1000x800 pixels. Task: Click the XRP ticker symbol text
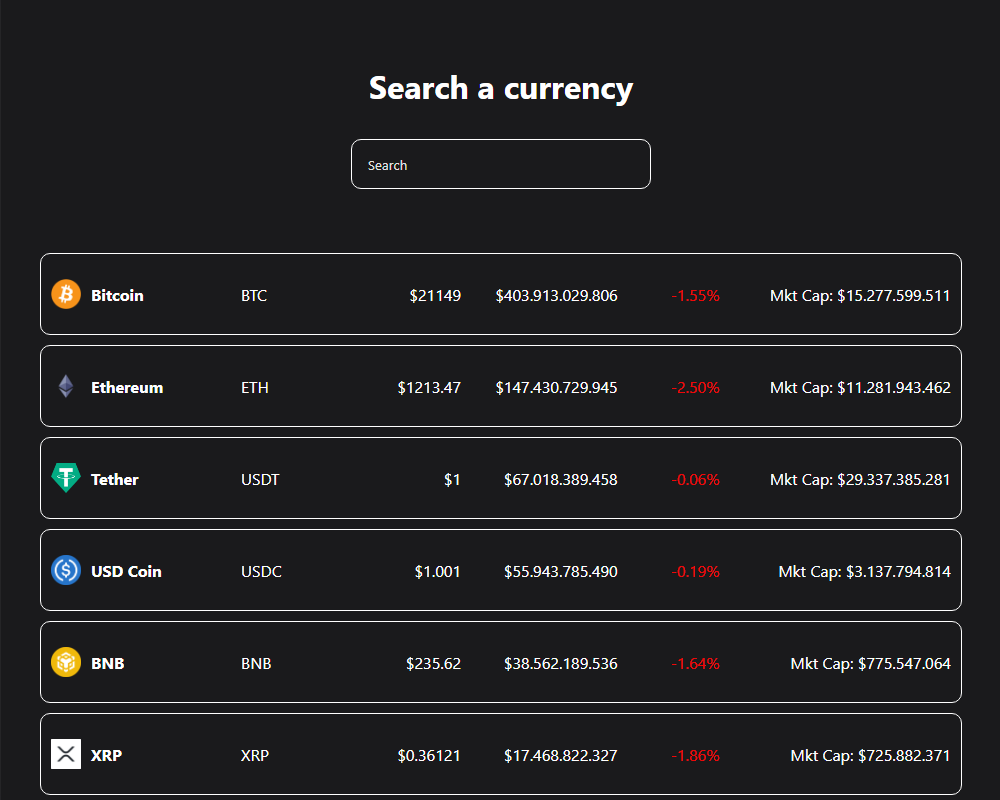click(255, 755)
